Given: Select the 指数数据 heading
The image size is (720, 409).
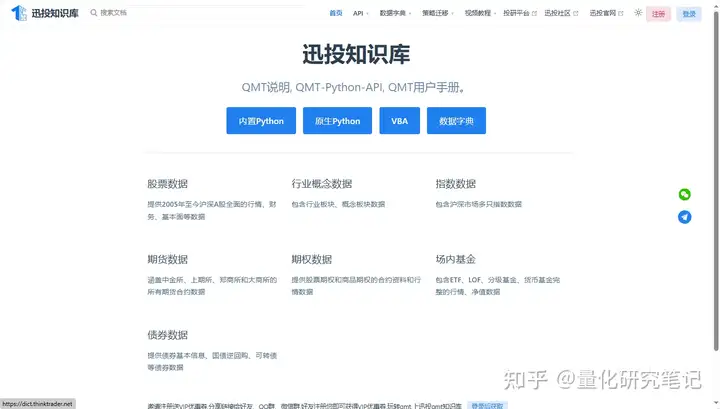Looking at the screenshot, I should click(456, 184).
